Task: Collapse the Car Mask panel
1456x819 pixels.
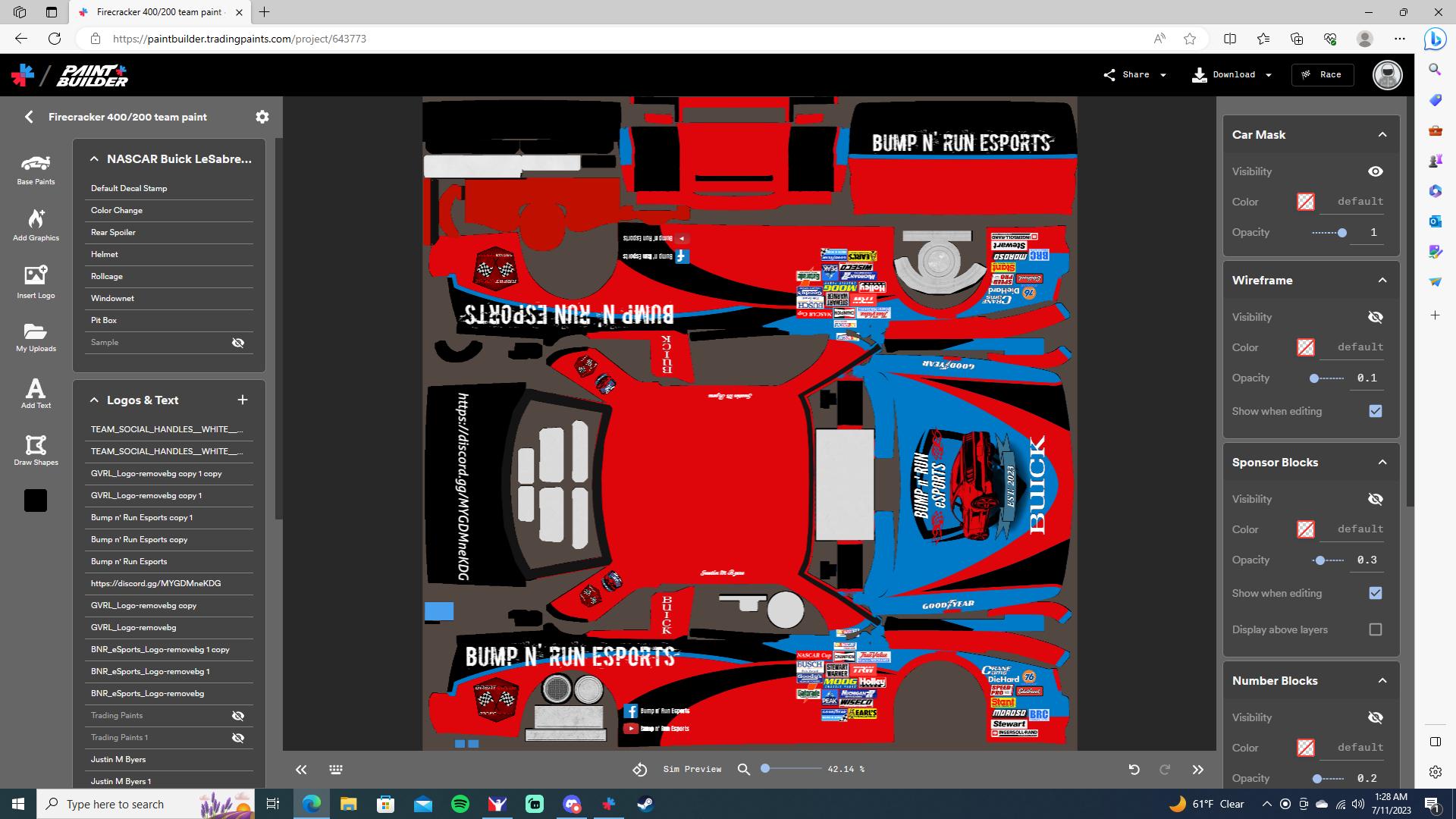Action: 1382,133
